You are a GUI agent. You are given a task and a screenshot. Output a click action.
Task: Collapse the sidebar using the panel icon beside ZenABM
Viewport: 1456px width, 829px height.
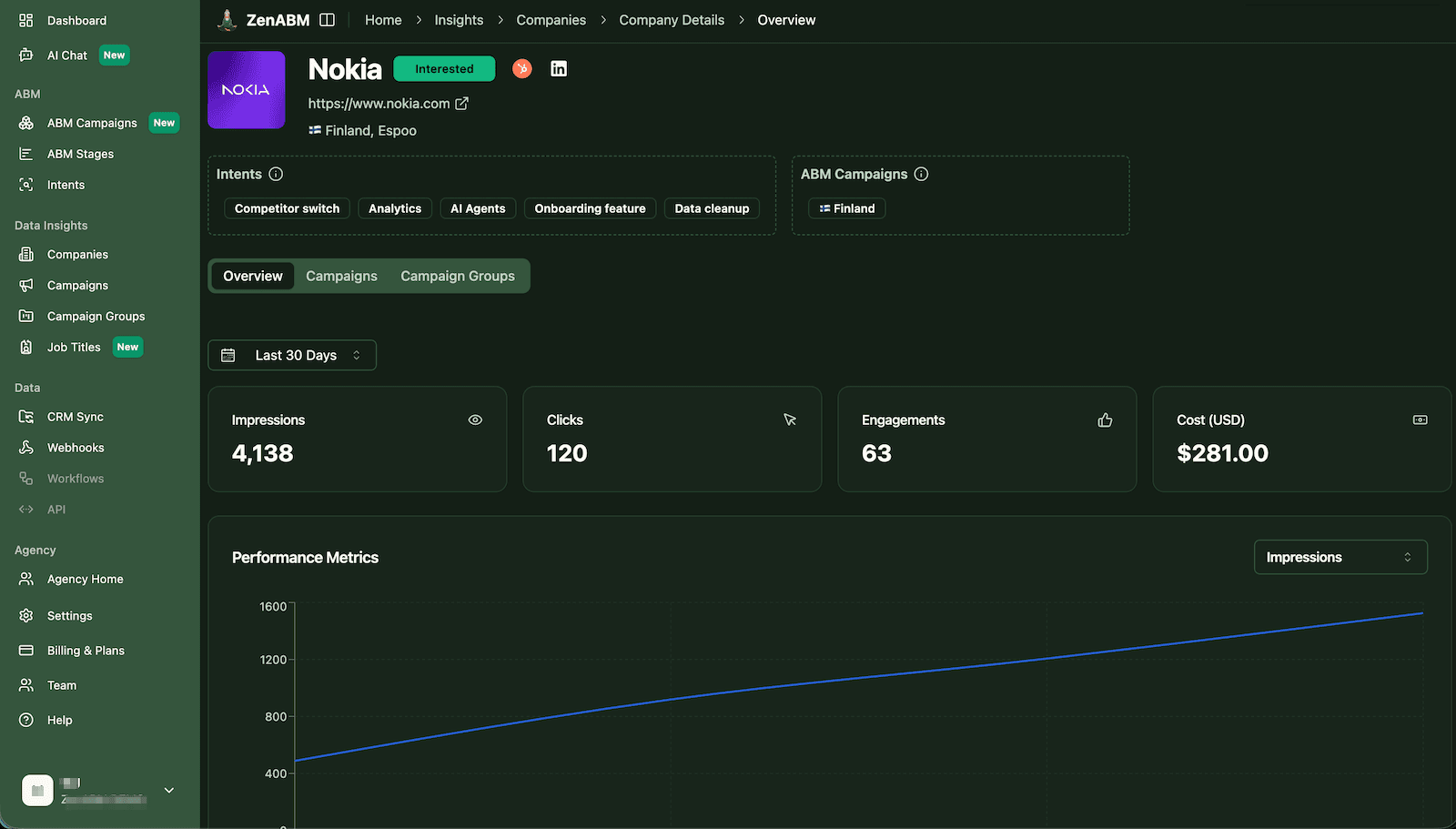(326, 18)
